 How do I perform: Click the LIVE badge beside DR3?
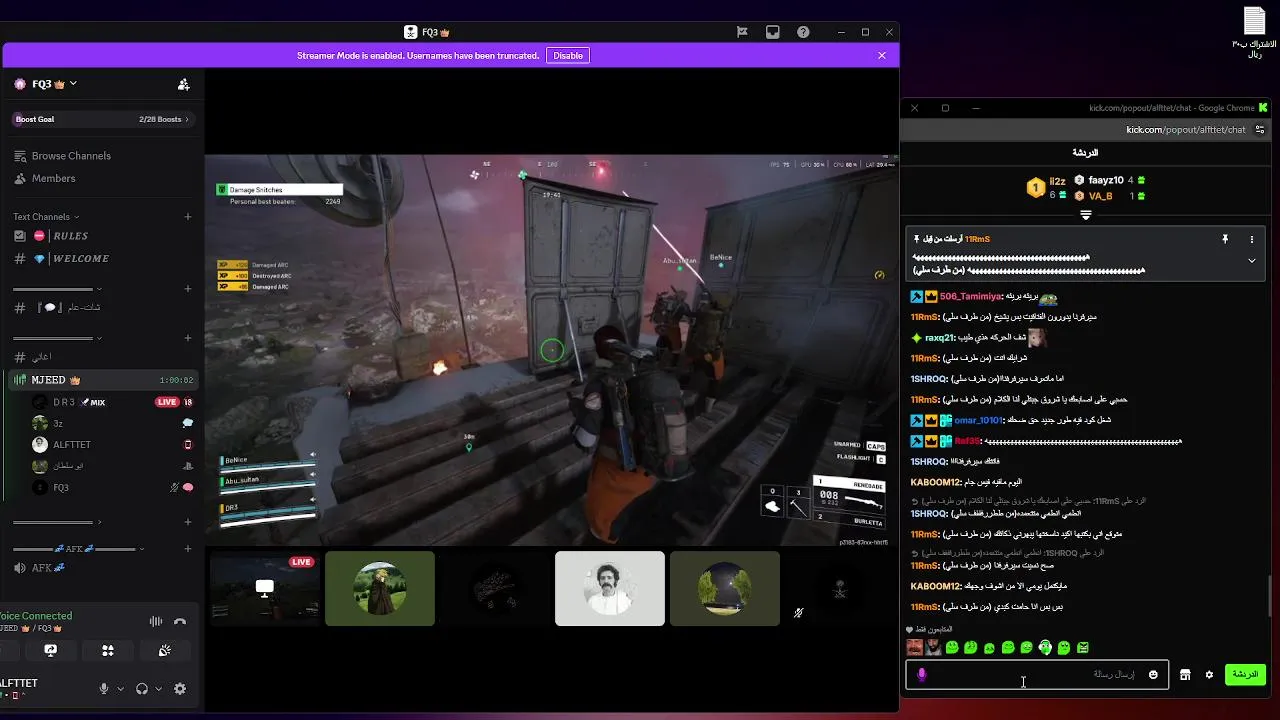[167, 402]
